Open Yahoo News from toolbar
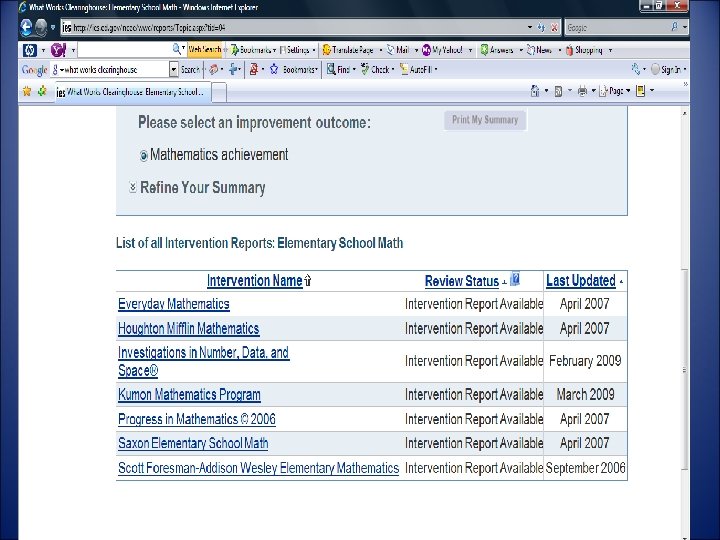 coord(539,50)
